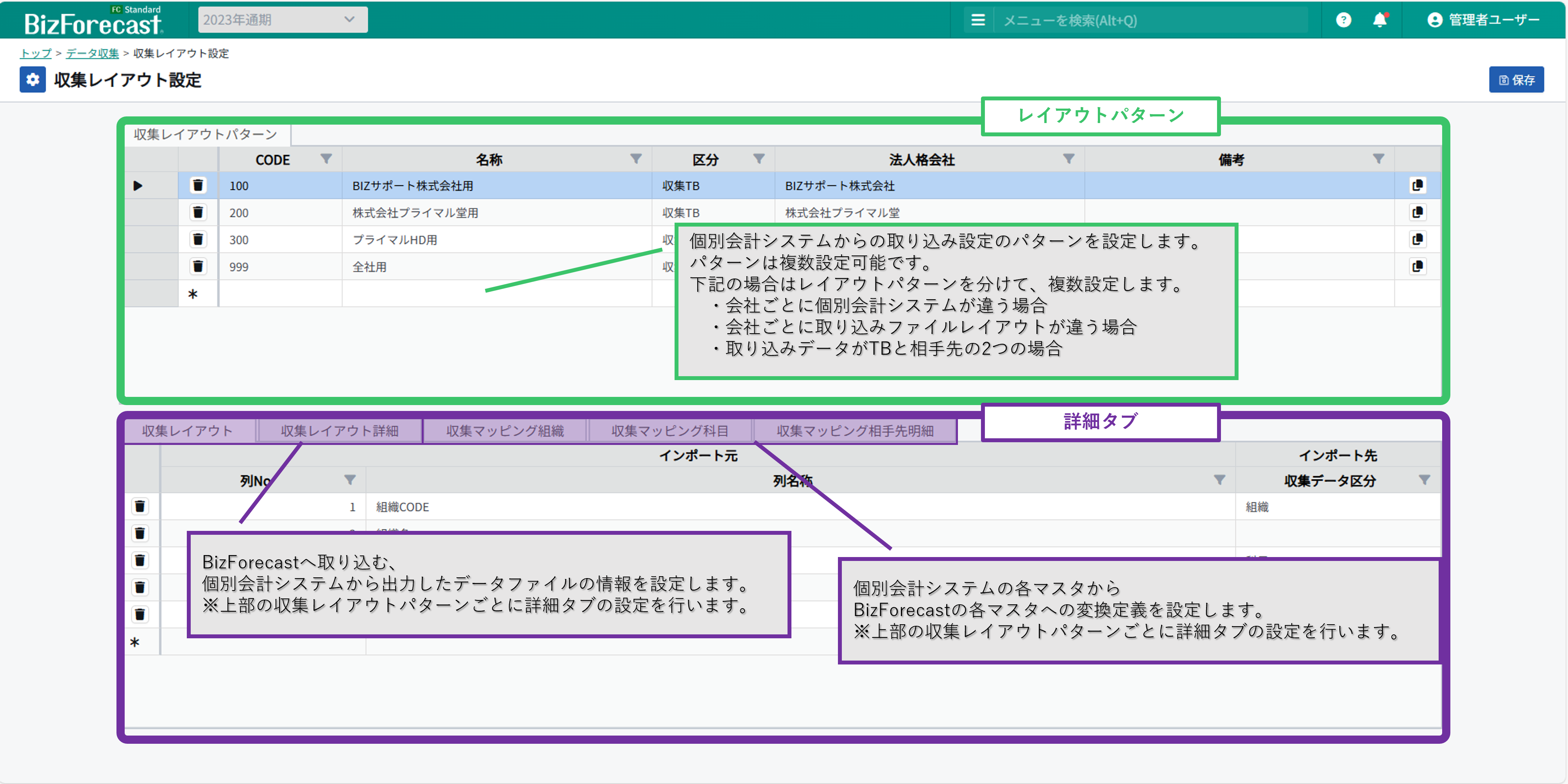
Task: Open the 管理者ユーザー account menu
Action: pyautogui.click(x=1483, y=20)
